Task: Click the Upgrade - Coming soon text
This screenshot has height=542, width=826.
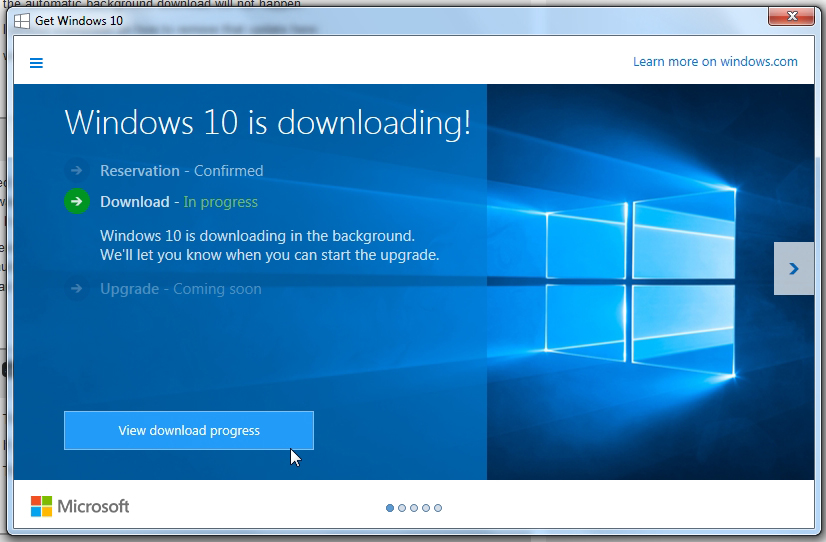Action: (x=181, y=289)
